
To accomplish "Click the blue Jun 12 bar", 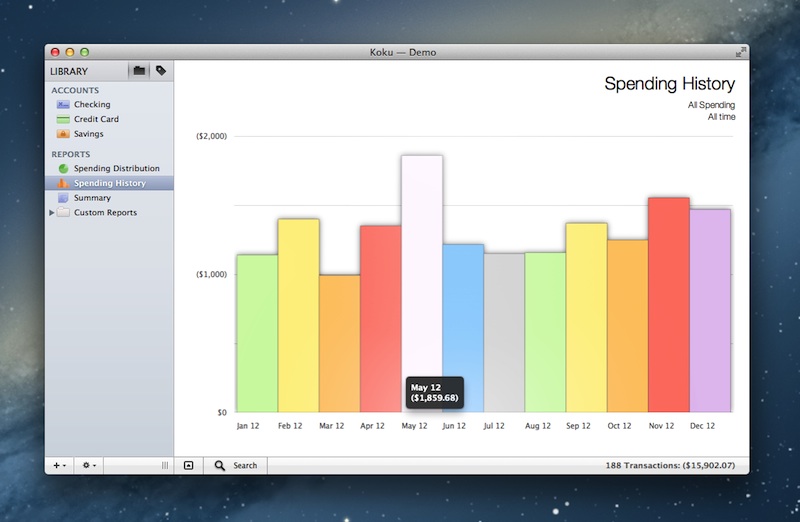I will (463, 320).
